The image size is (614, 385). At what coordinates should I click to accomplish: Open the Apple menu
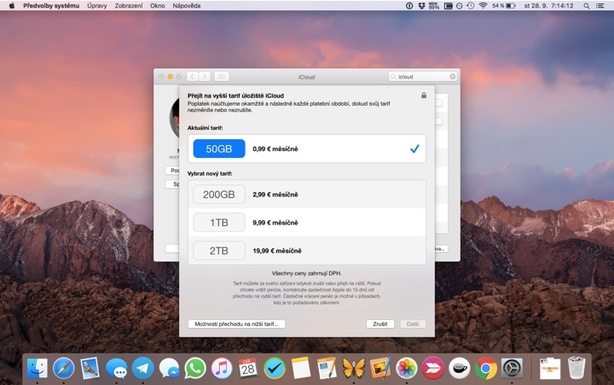coord(11,5)
